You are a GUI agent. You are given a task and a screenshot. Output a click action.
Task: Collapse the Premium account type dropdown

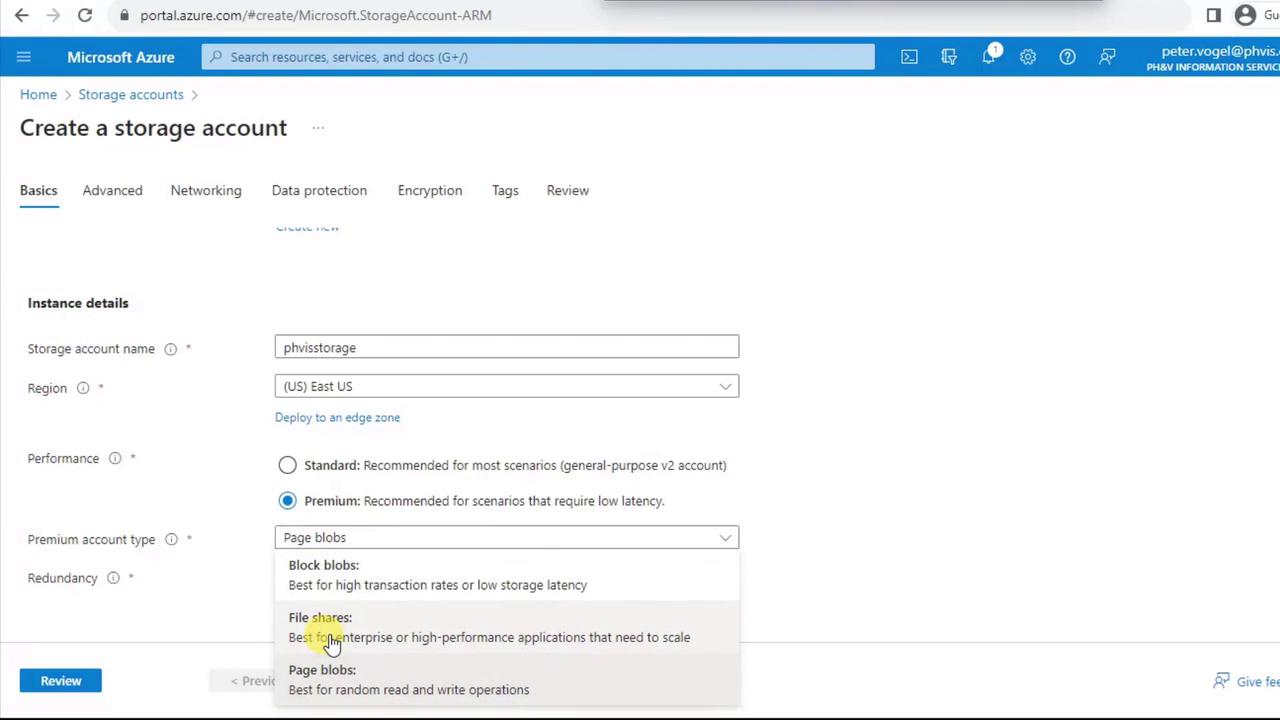[x=506, y=538]
